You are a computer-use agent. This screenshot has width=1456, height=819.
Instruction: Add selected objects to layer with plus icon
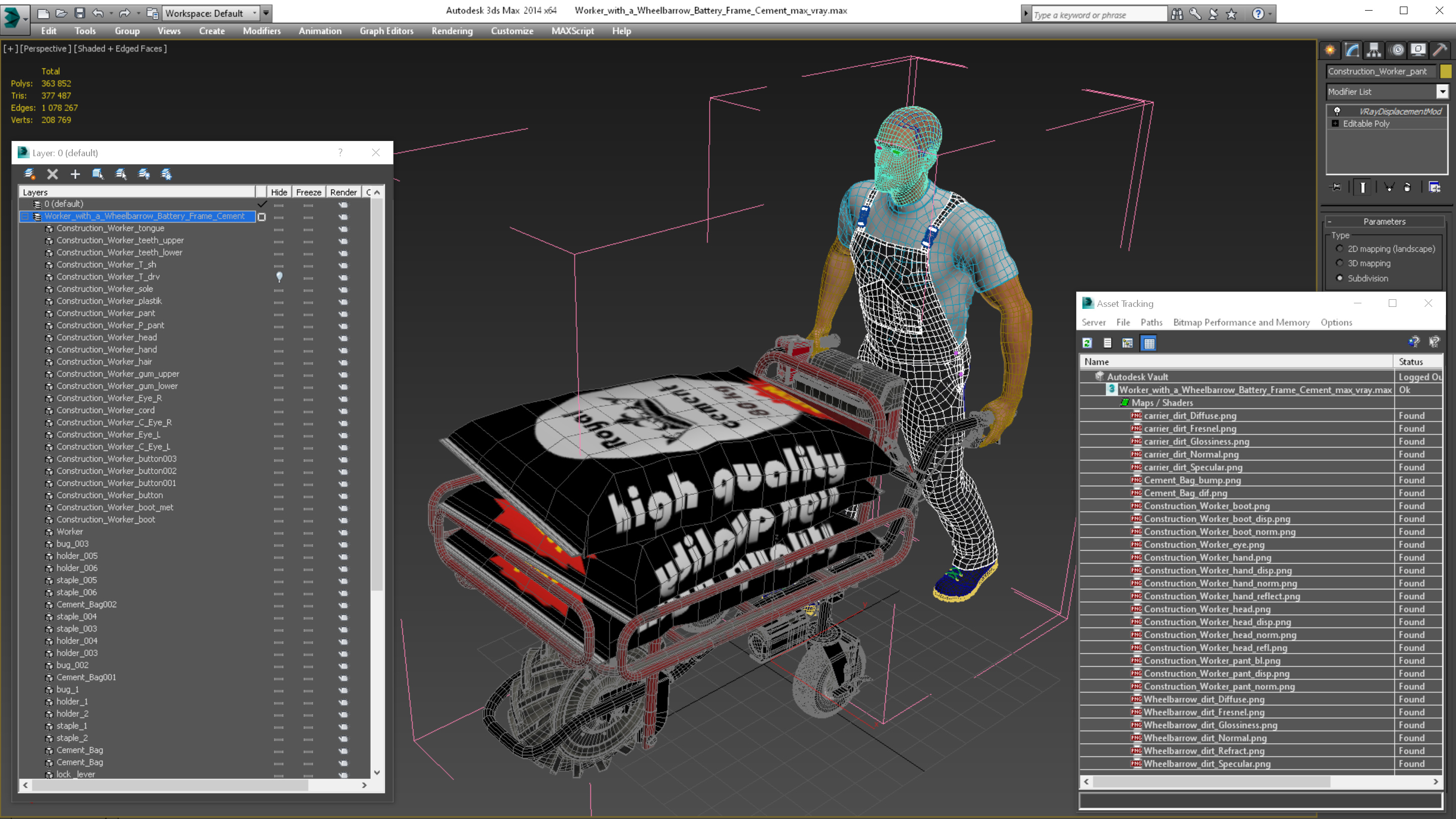point(75,174)
